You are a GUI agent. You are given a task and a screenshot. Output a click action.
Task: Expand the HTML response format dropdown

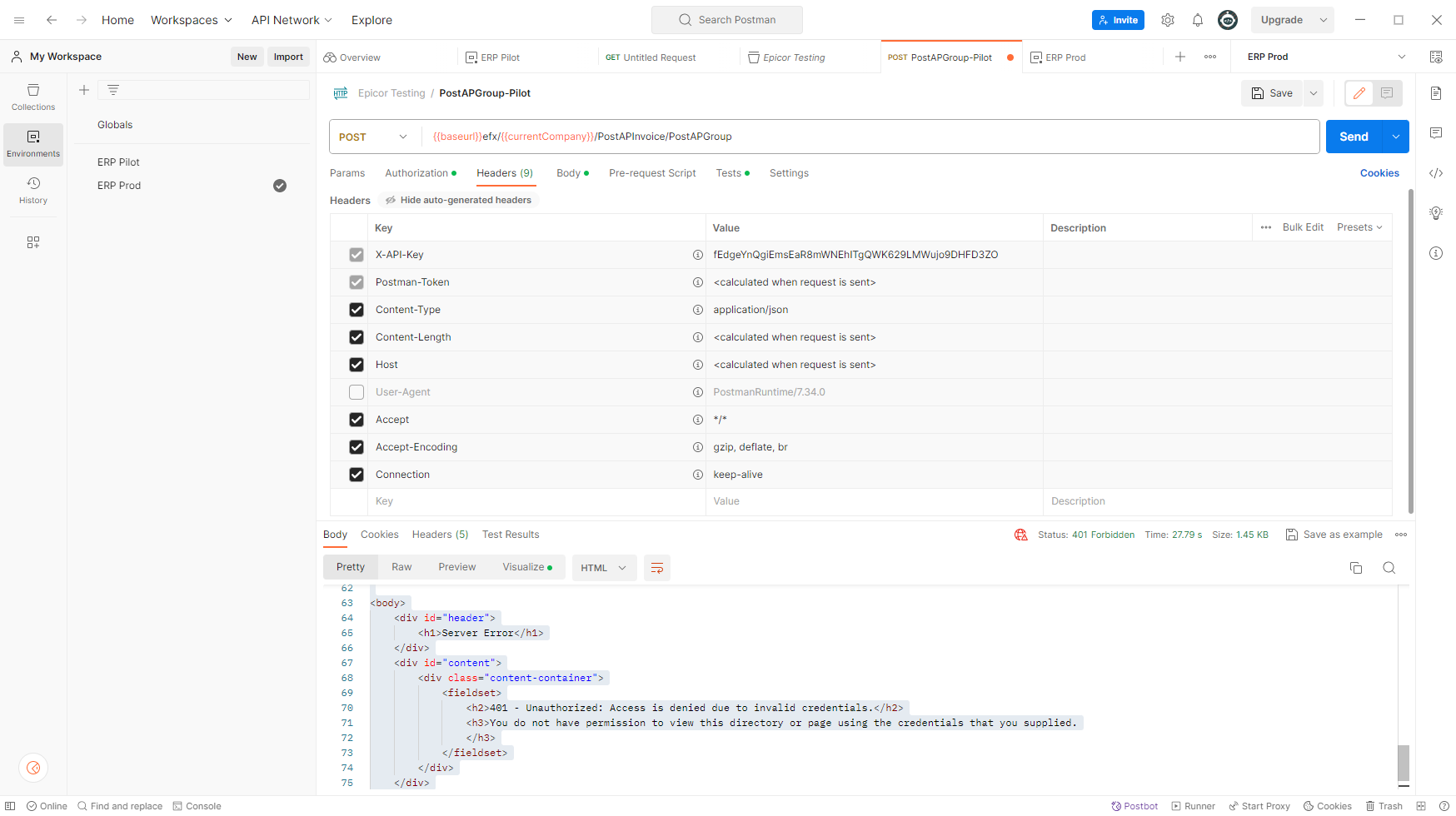click(x=604, y=568)
